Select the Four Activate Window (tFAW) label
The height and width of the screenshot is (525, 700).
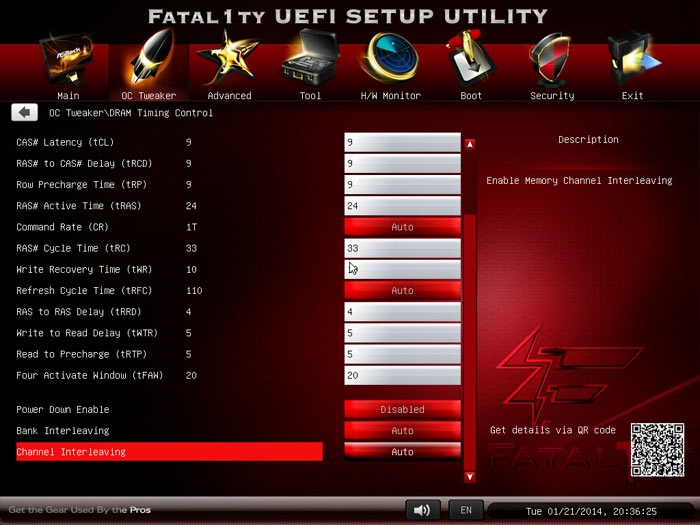[x=89, y=375]
